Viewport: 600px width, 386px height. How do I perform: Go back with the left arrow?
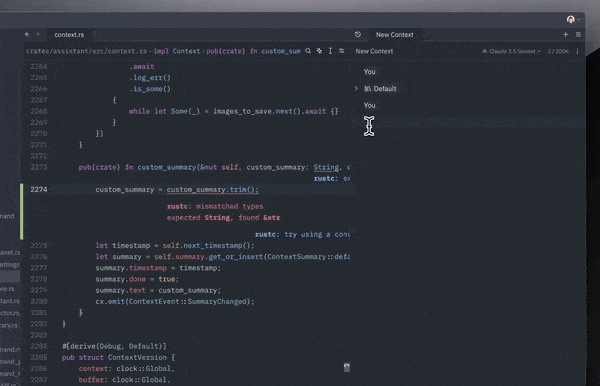[x=27, y=34]
